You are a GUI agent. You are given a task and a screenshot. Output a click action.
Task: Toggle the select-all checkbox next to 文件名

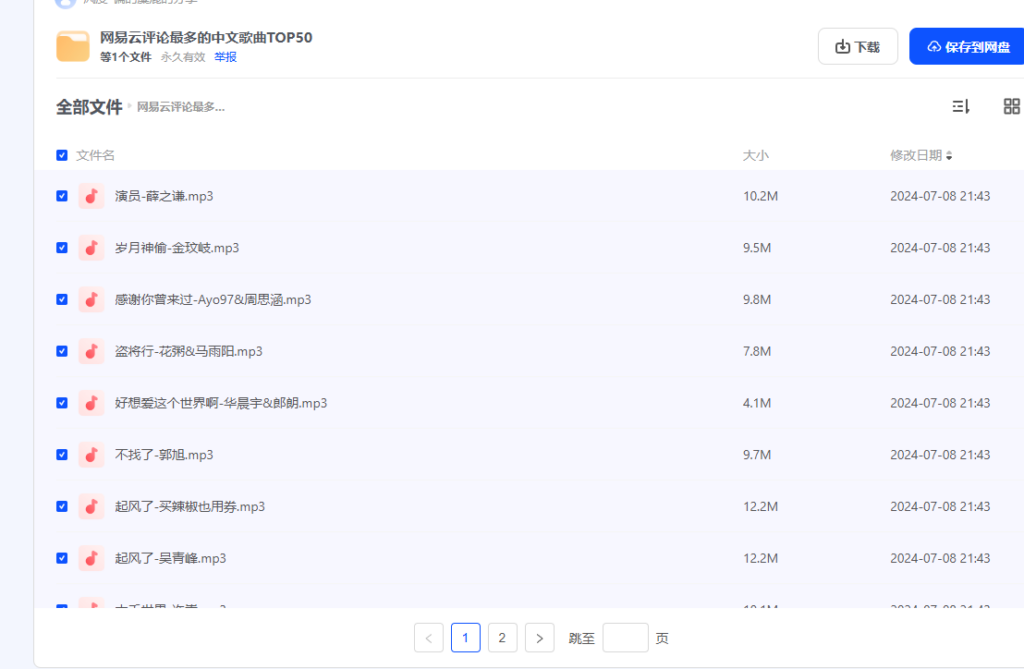(62, 155)
